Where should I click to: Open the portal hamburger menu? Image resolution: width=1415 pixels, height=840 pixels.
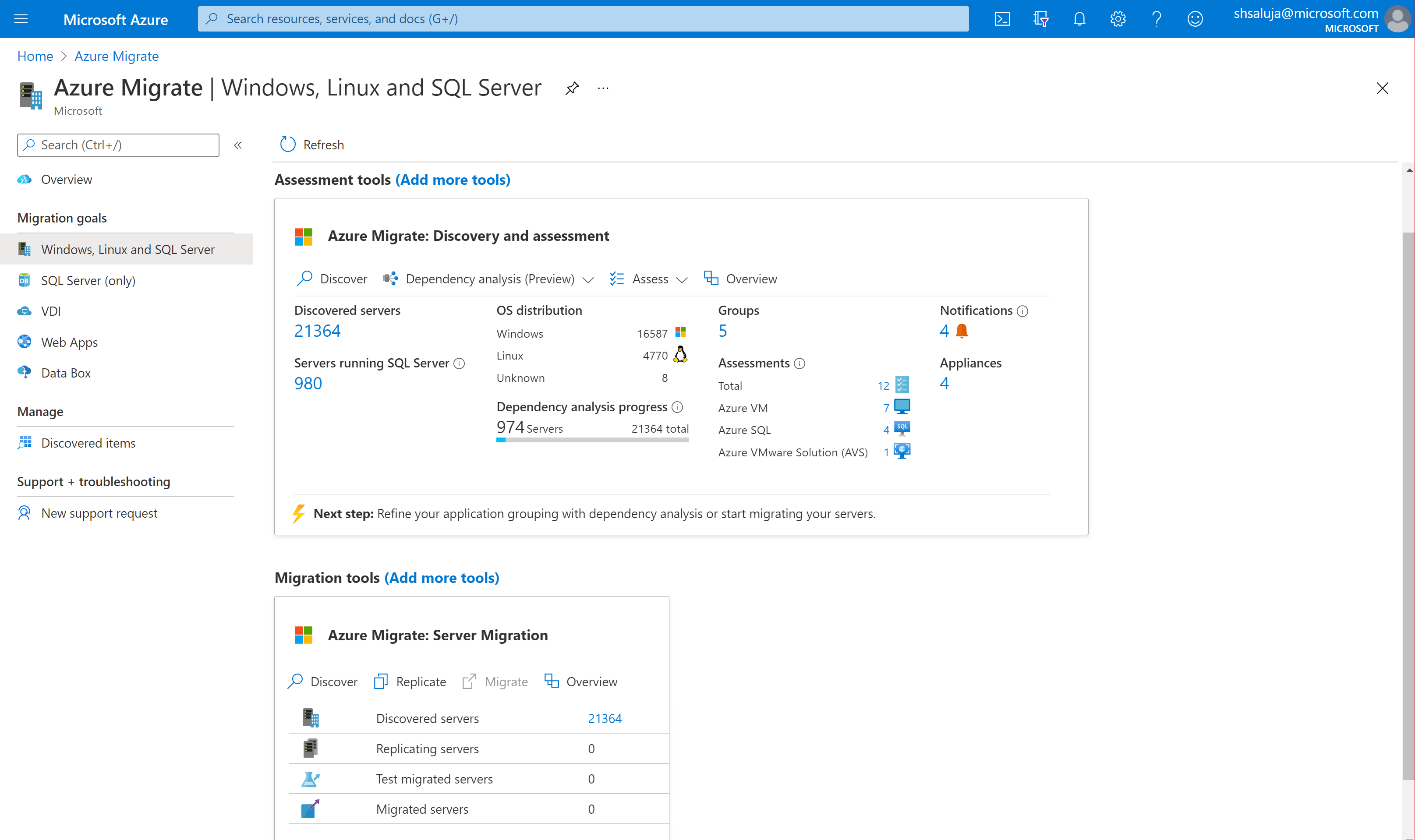click(x=21, y=19)
